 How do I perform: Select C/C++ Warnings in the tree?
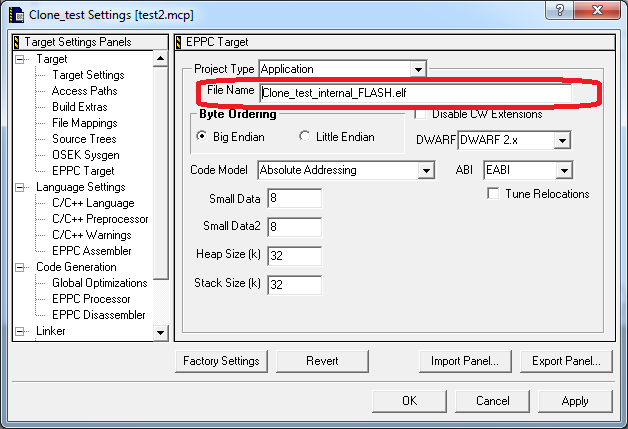tap(92, 235)
